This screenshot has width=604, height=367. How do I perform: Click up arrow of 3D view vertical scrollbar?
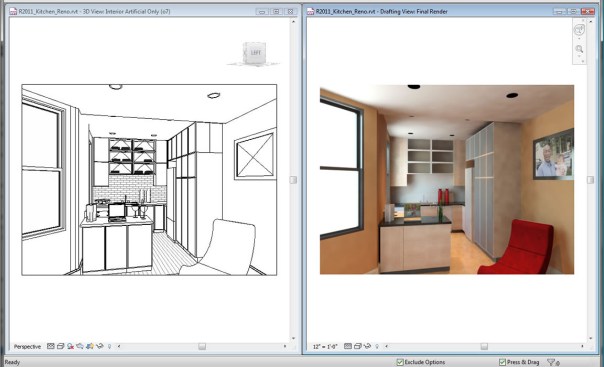(293, 22)
